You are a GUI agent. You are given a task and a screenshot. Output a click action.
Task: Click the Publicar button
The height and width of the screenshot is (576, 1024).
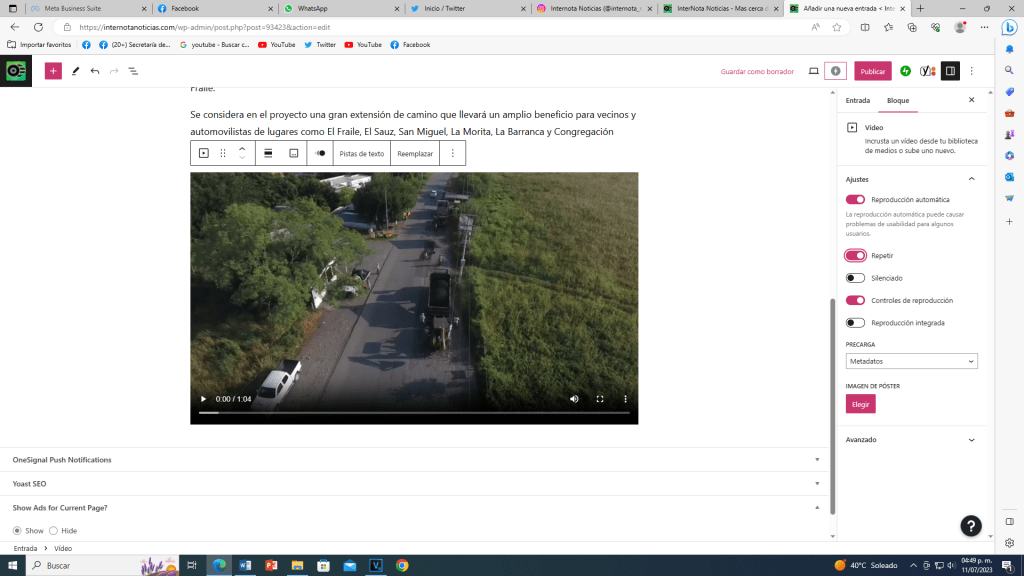[x=872, y=71]
